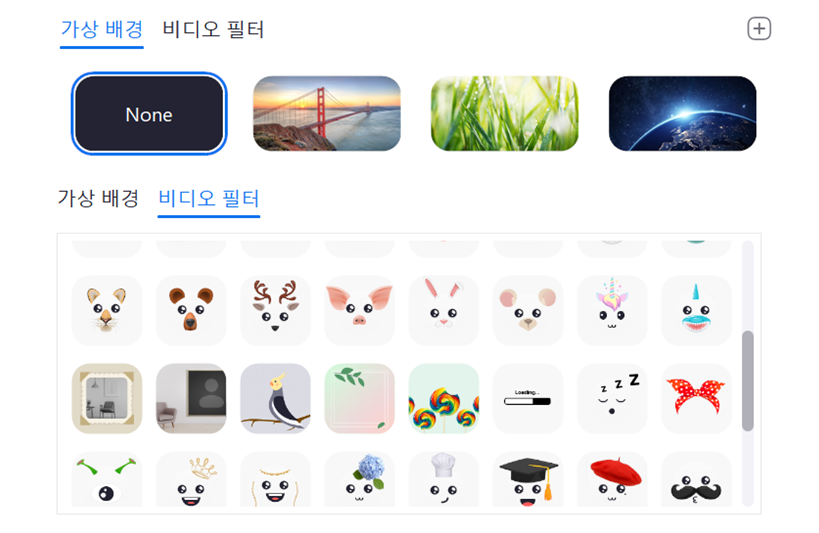Screen dimensions: 819x533
Task: Apply the unicorn horn face filter
Action: click(612, 310)
